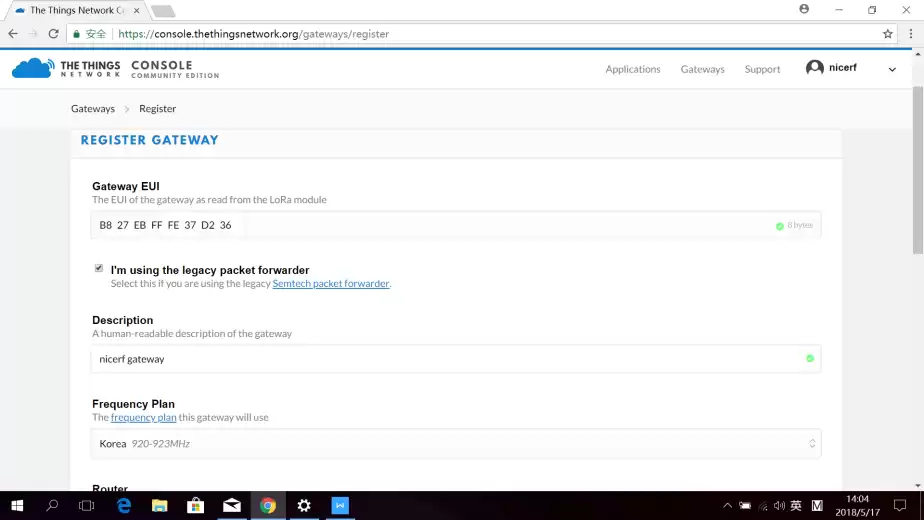924x520 pixels.
Task: Open the Applications menu item
Action: [632, 69]
